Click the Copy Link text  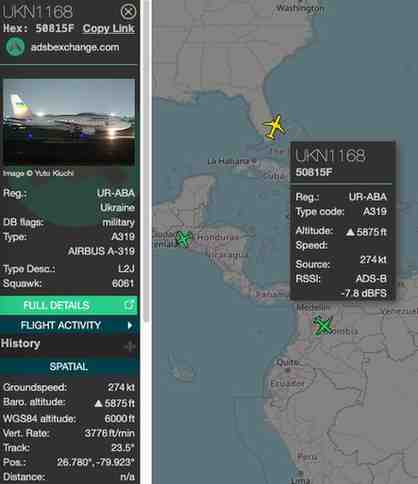(109, 29)
